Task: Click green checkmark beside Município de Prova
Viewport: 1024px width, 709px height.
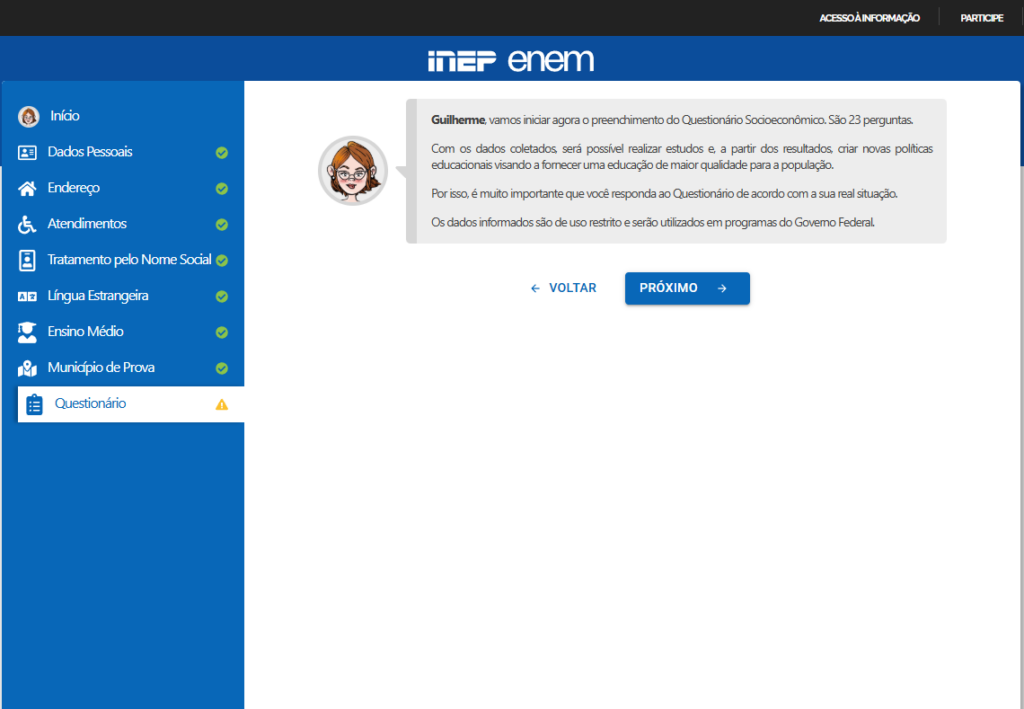Action: 222,368
